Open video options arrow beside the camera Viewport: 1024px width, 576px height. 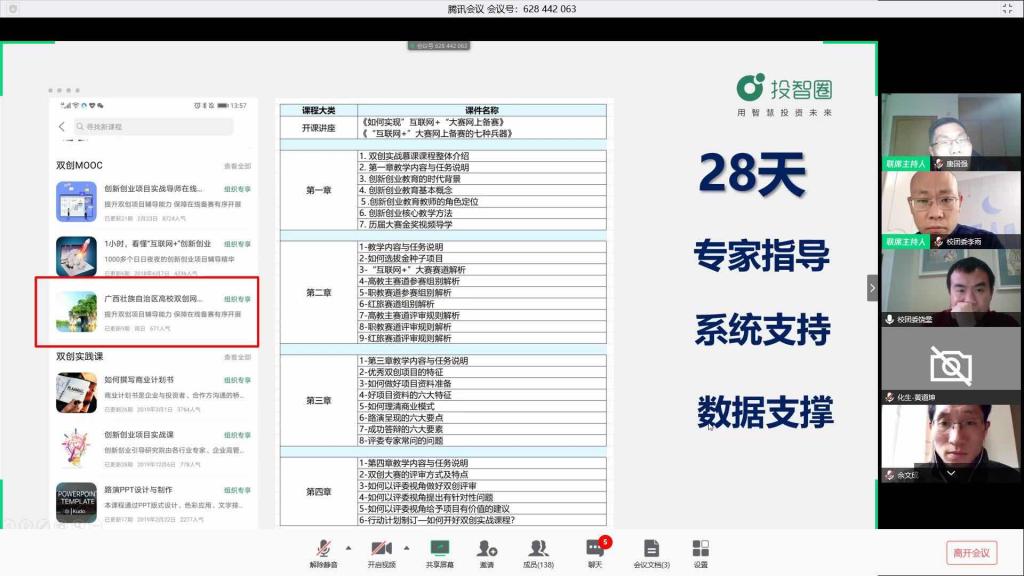(x=406, y=548)
